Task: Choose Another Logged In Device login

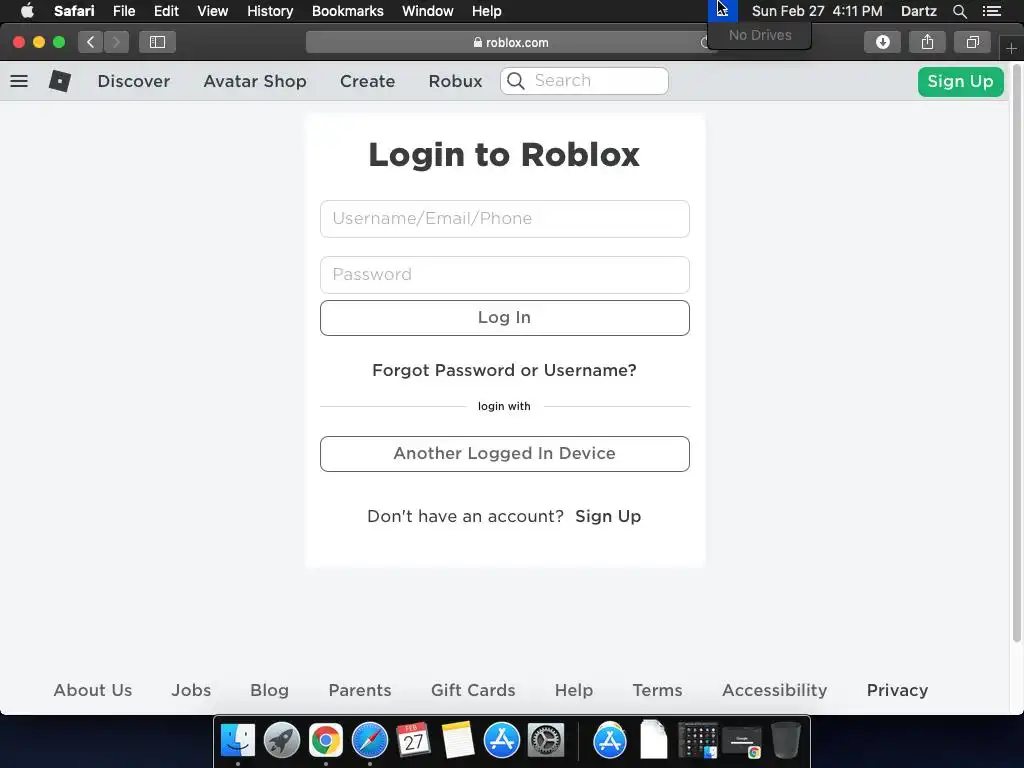Action: tap(504, 454)
